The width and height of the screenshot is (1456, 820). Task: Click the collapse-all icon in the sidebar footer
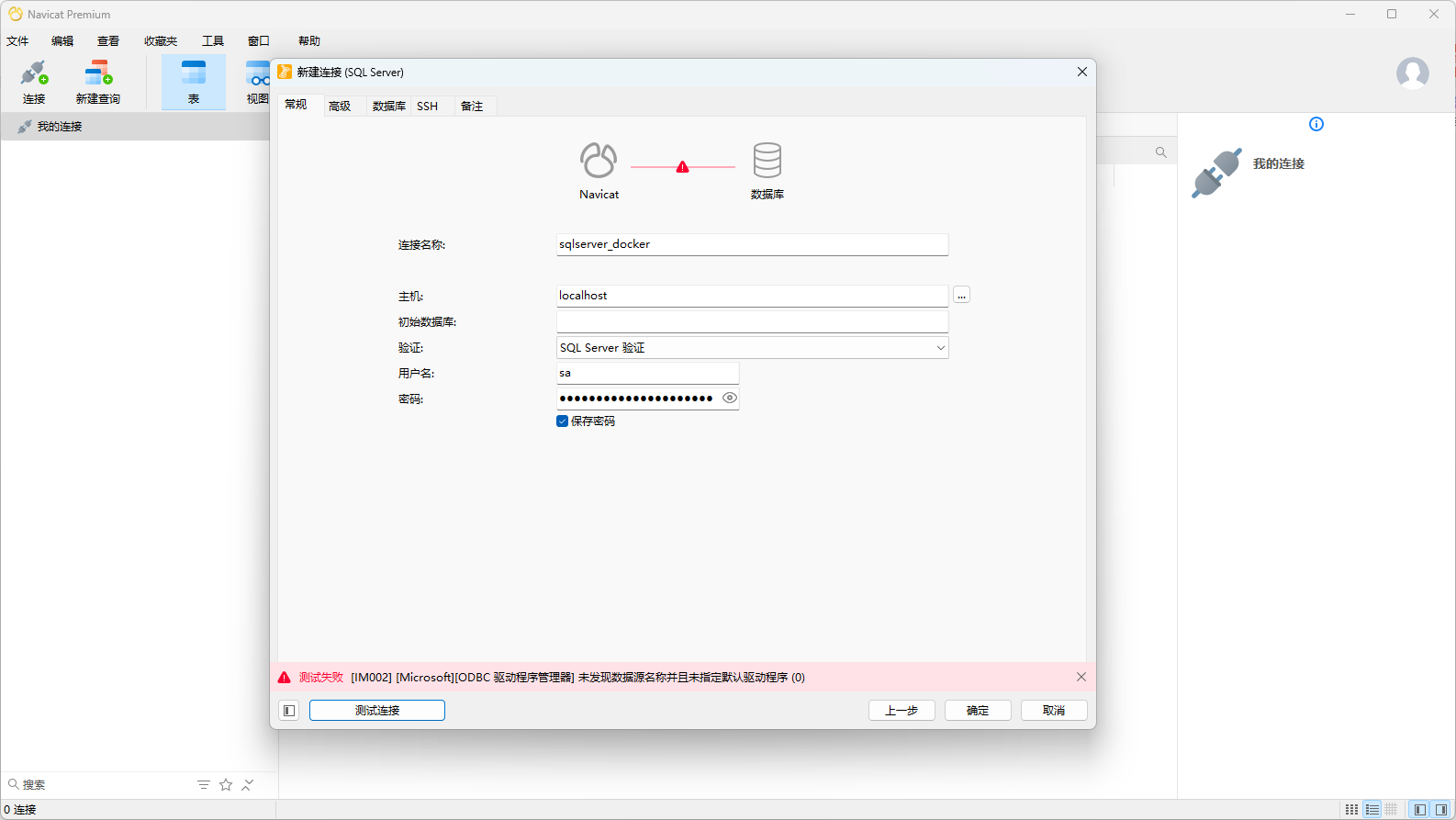(248, 785)
